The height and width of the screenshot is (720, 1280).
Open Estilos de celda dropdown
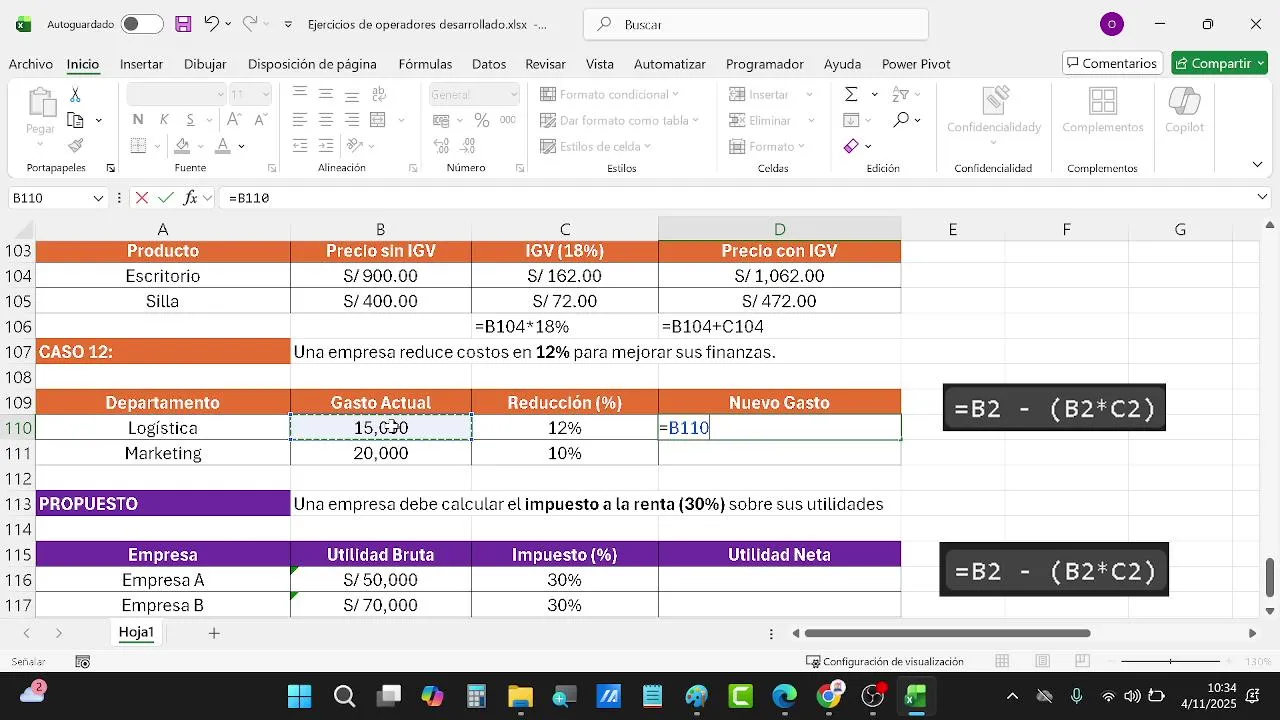[595, 146]
